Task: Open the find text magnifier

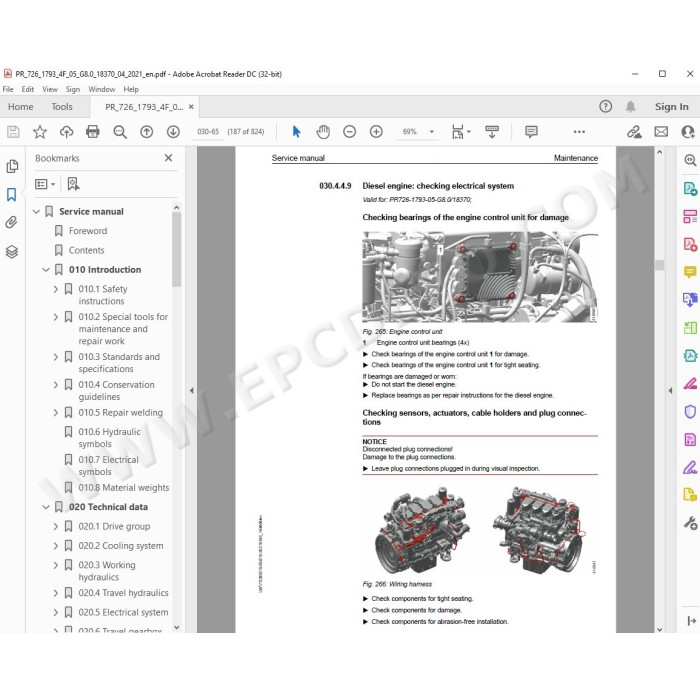Action: tap(120, 132)
